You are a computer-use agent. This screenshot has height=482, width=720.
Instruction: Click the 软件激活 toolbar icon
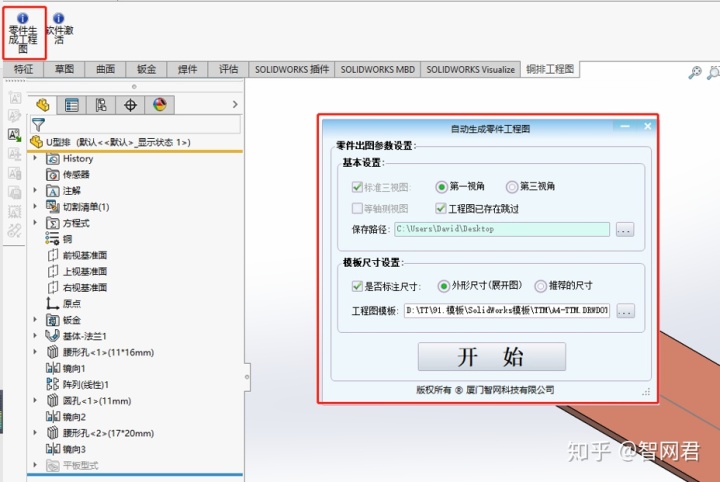coord(59,28)
